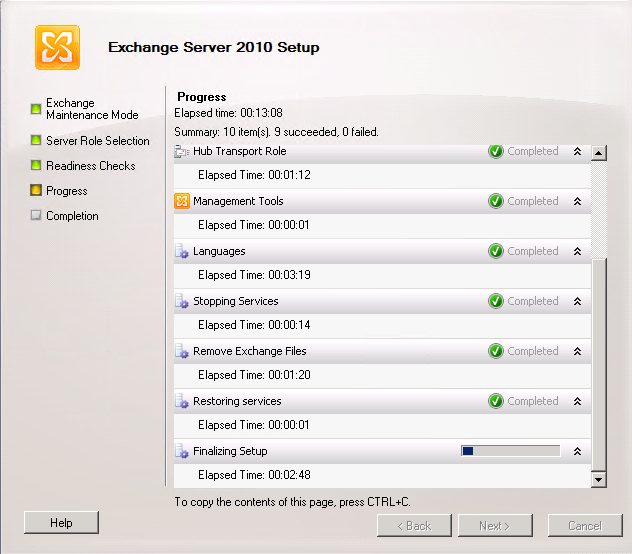Select Progress step in sidebar
632x554 pixels.
[67, 191]
